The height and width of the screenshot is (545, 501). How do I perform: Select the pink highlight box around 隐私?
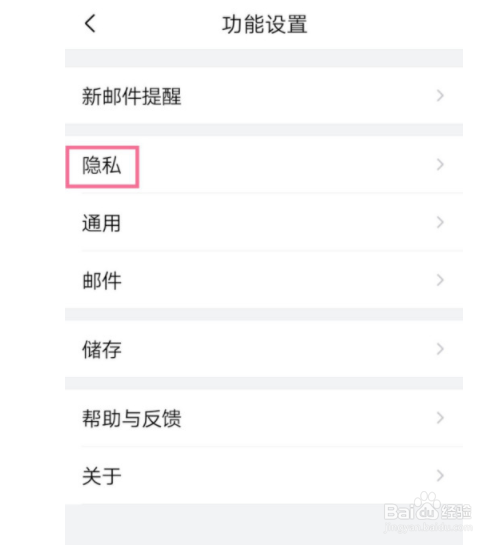pos(102,167)
